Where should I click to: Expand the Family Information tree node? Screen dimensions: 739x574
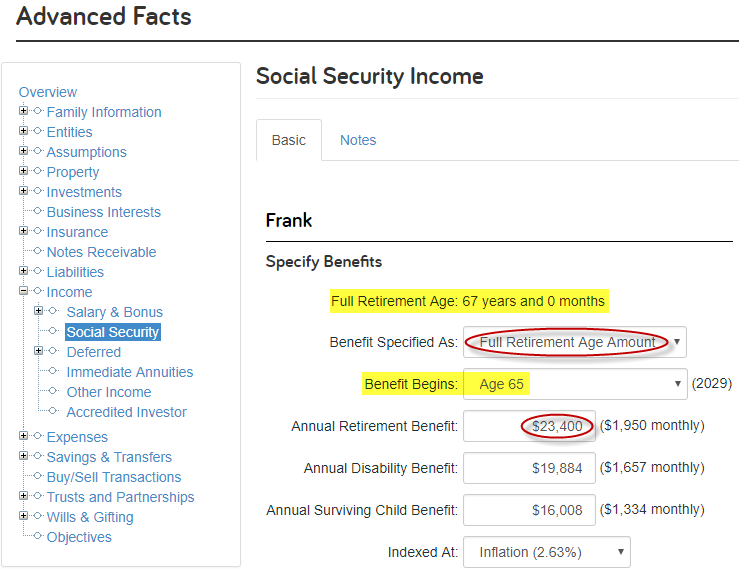tap(23, 111)
